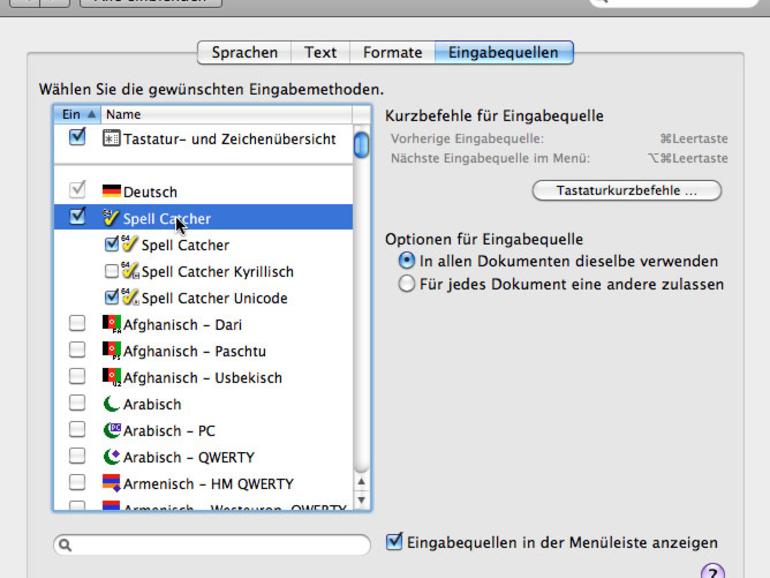Click the German flag icon beside Deutsch
The image size is (770, 578).
click(x=111, y=191)
